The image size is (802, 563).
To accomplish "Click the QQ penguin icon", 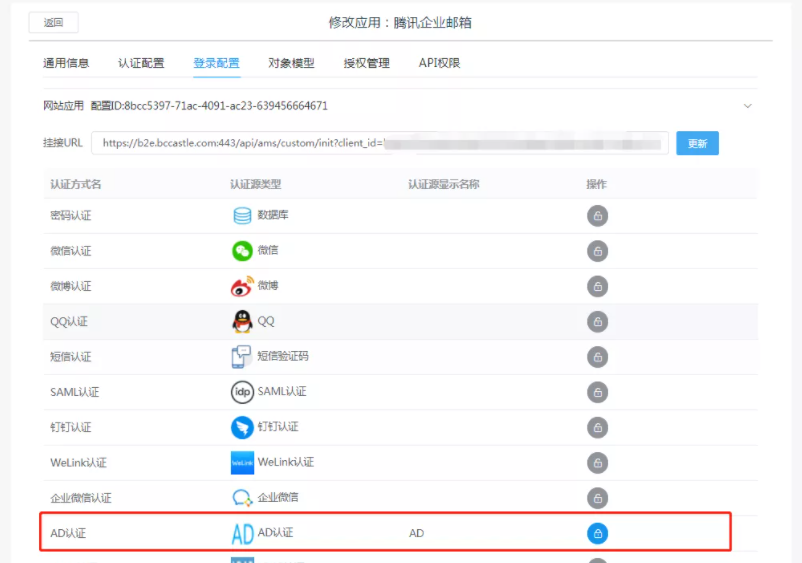I will tap(242, 321).
